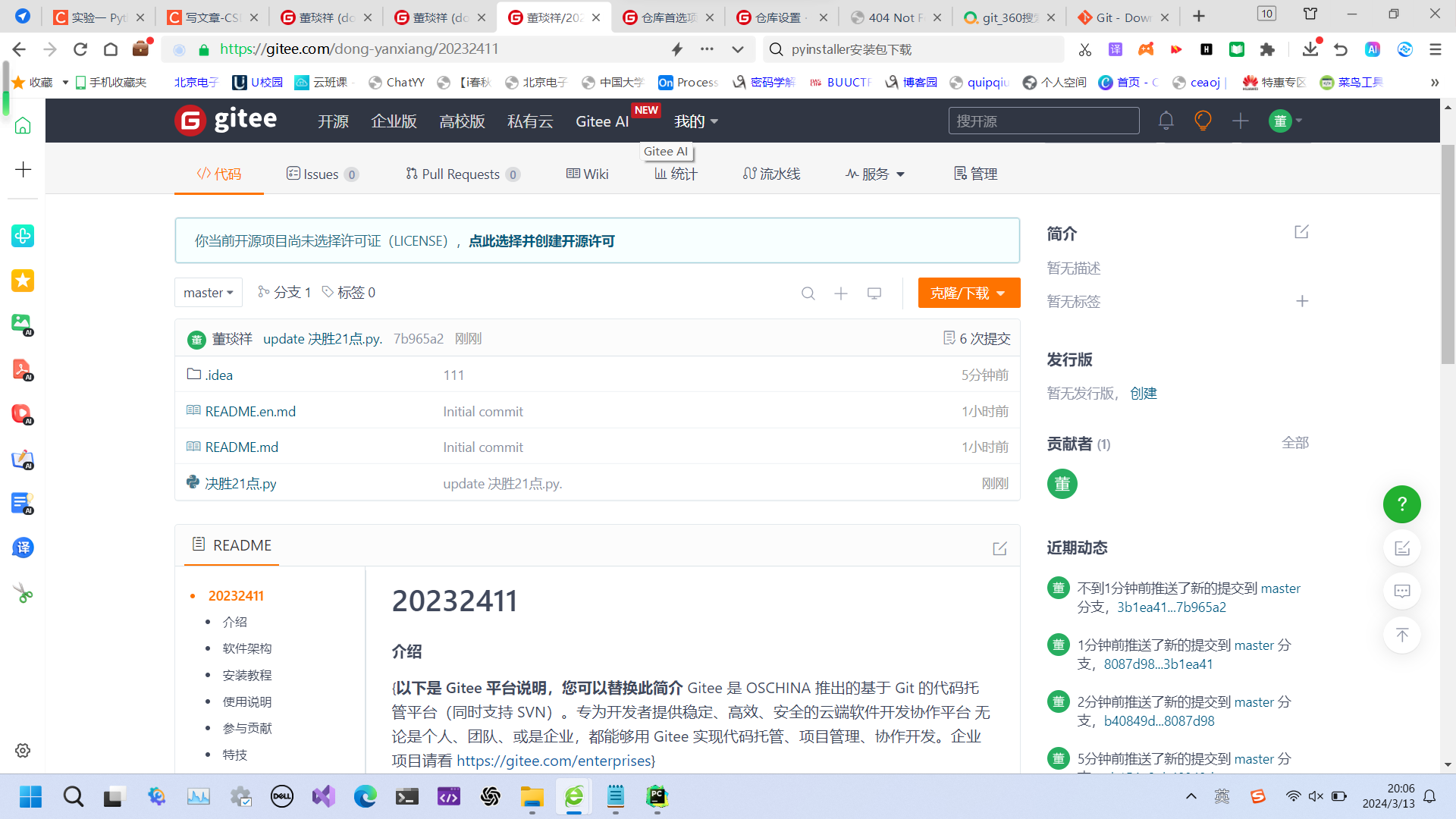Open the notifications bell in Gitee header
The image size is (1456, 819).
pos(1166,121)
